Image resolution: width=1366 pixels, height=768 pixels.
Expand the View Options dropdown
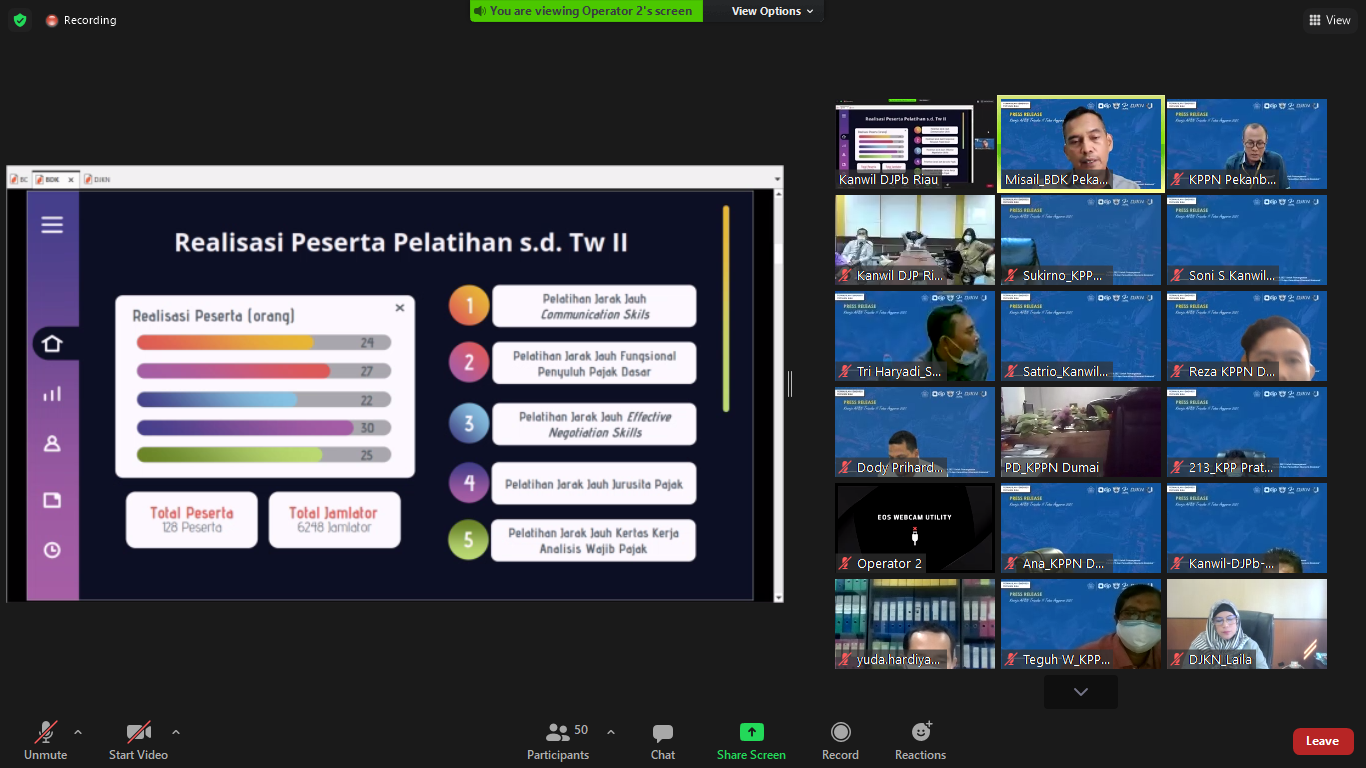point(772,11)
